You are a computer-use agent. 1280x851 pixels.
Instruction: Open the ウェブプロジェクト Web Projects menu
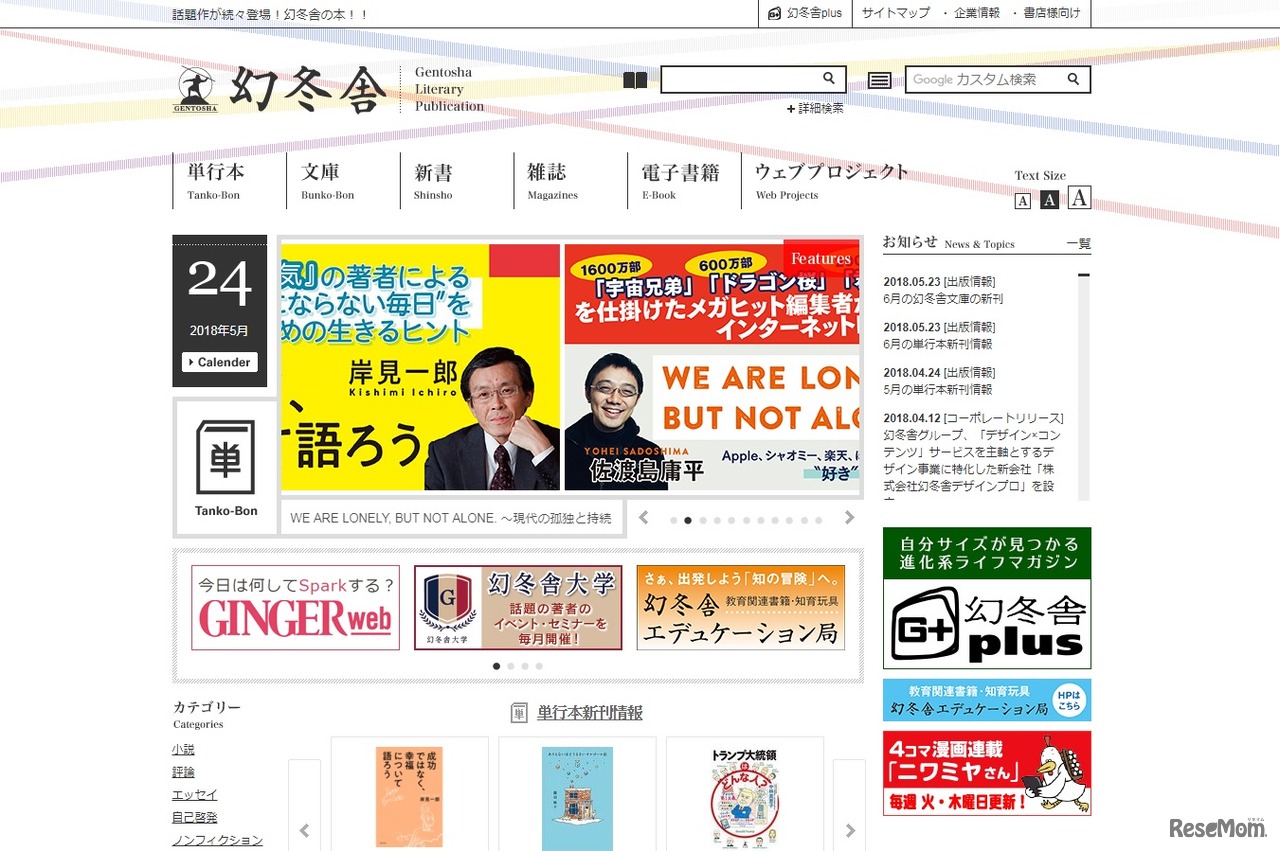(831, 180)
